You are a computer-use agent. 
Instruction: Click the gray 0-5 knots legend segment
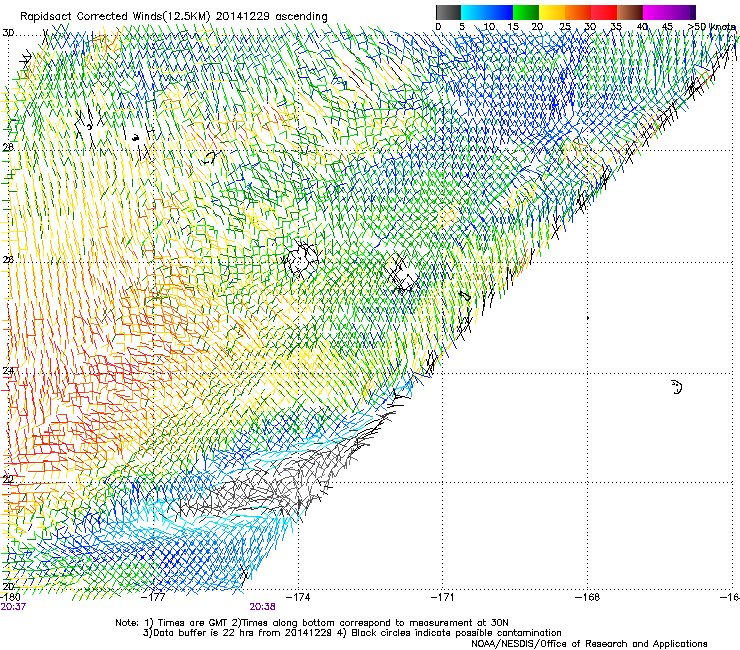tap(448, 12)
